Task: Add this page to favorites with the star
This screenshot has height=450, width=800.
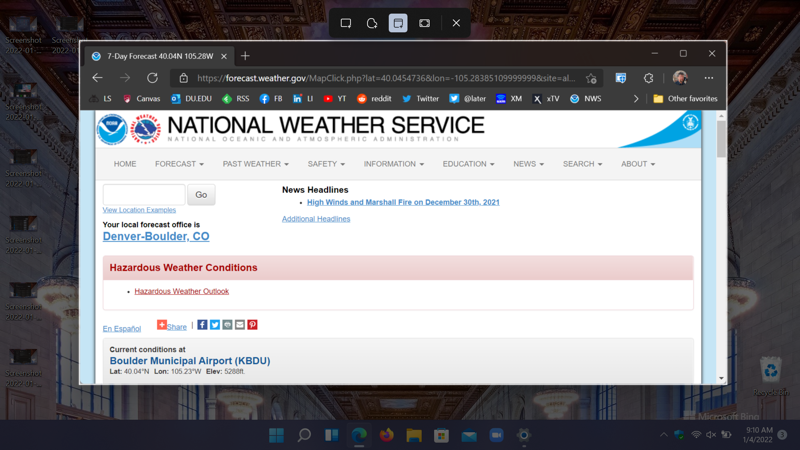Action: [x=591, y=78]
